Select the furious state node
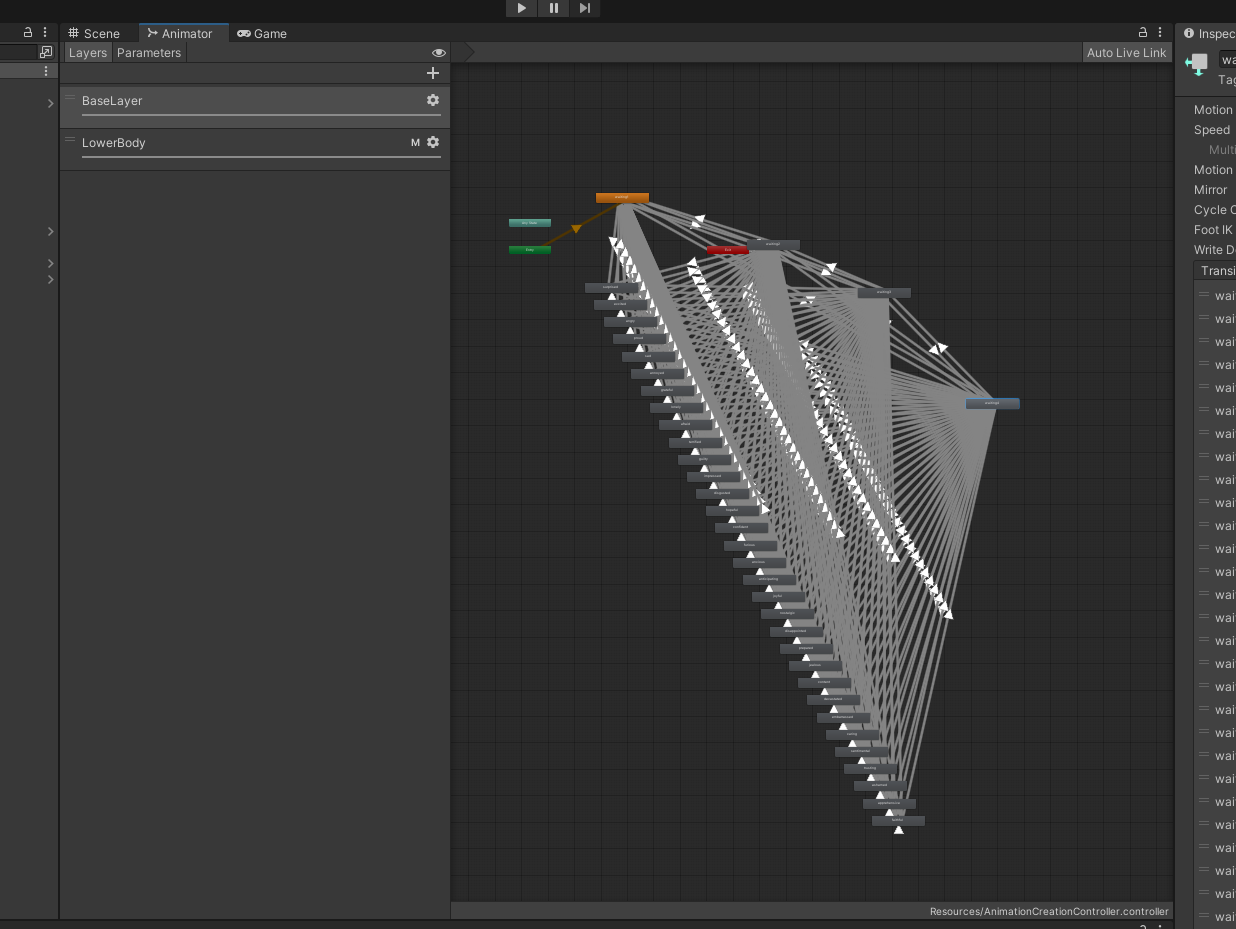This screenshot has height=929, width=1236. tap(750, 545)
